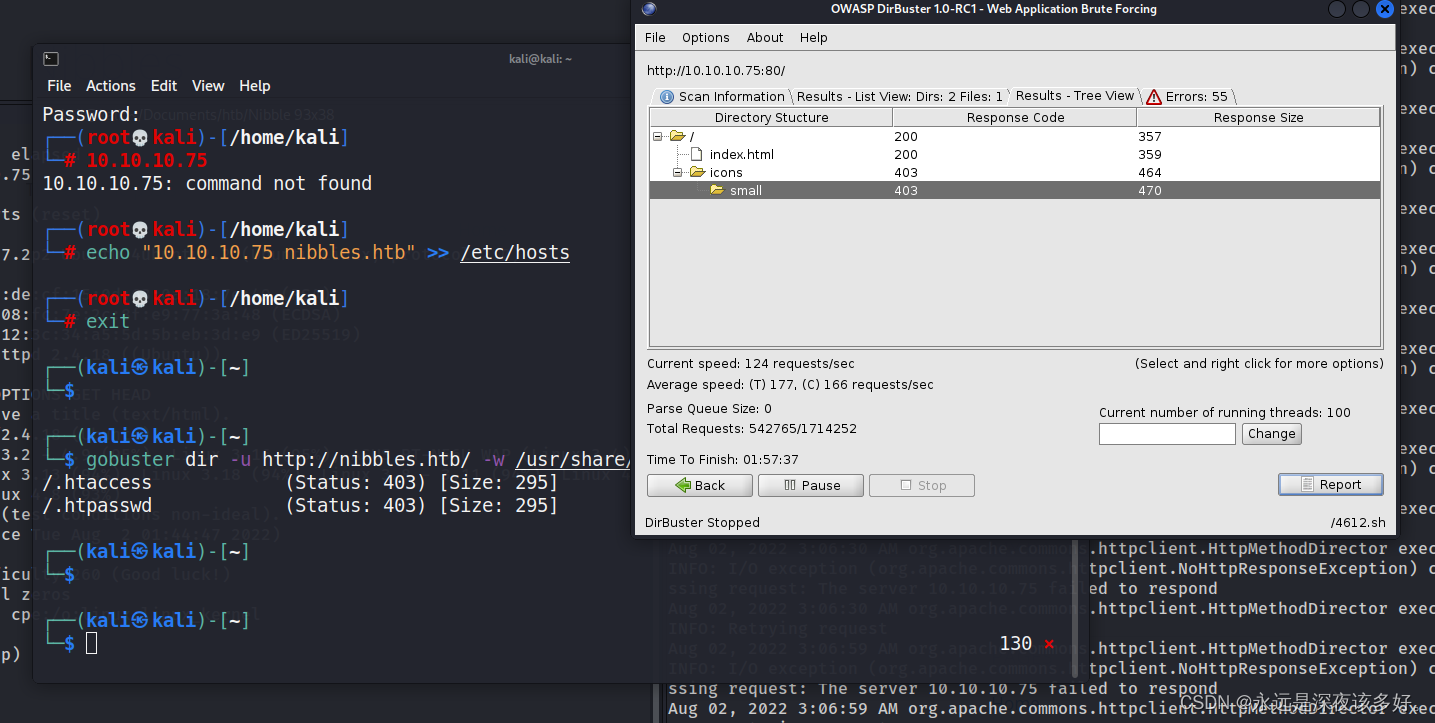Click Total Requests 542765/1714252 text
The image size is (1435, 723).
tap(752, 428)
